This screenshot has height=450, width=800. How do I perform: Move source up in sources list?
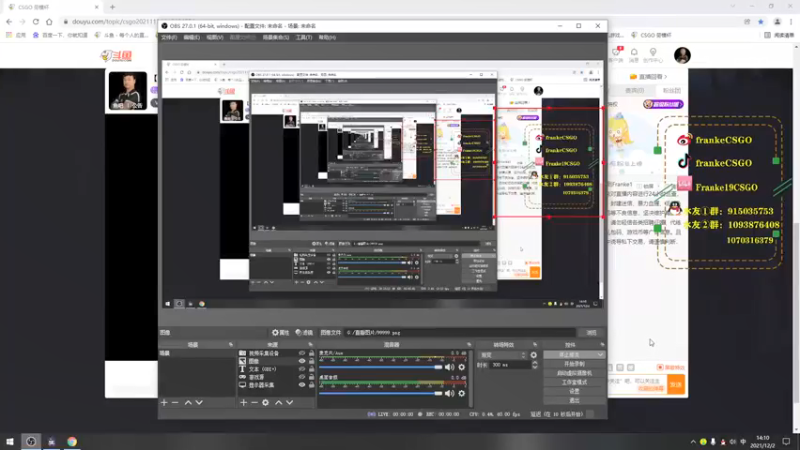click(279, 403)
